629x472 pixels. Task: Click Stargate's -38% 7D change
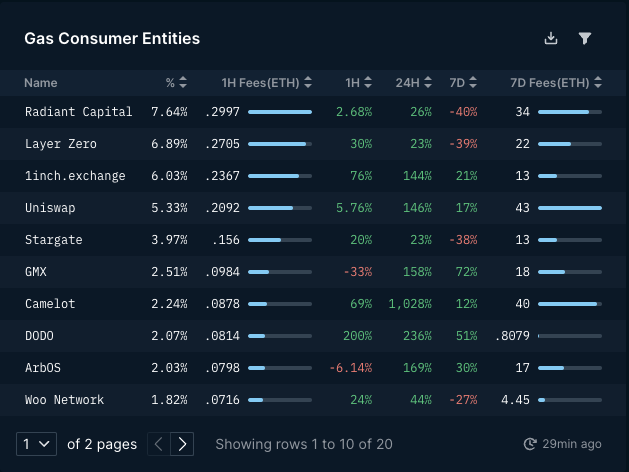(463, 240)
